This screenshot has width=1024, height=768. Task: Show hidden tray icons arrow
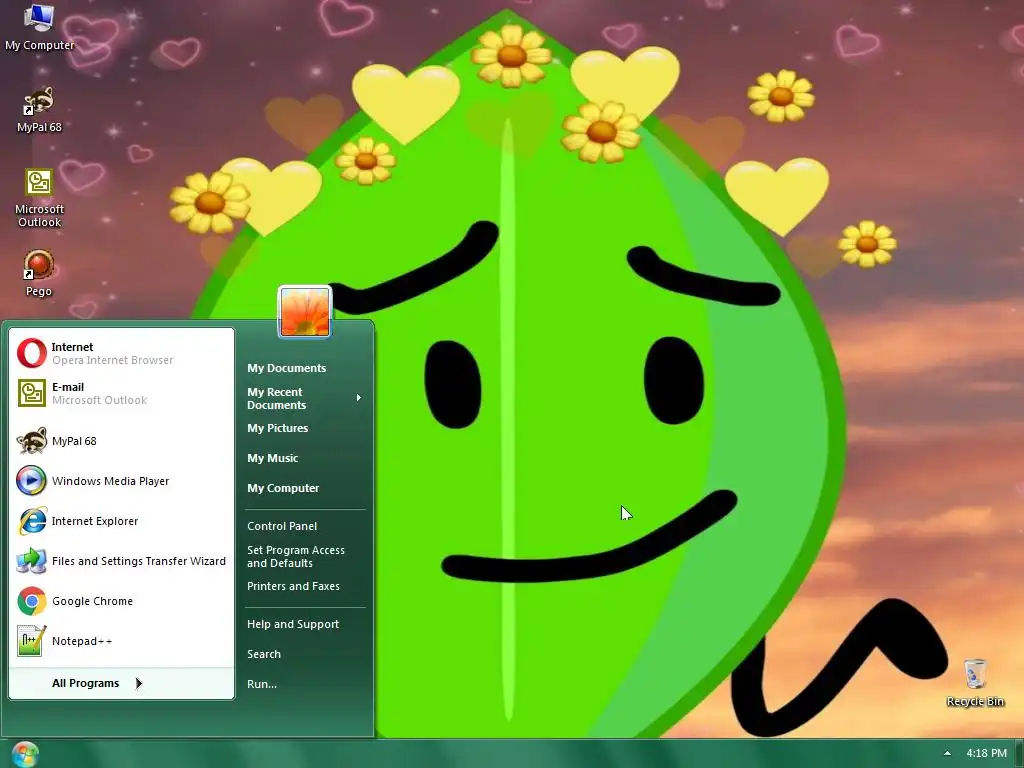click(947, 753)
